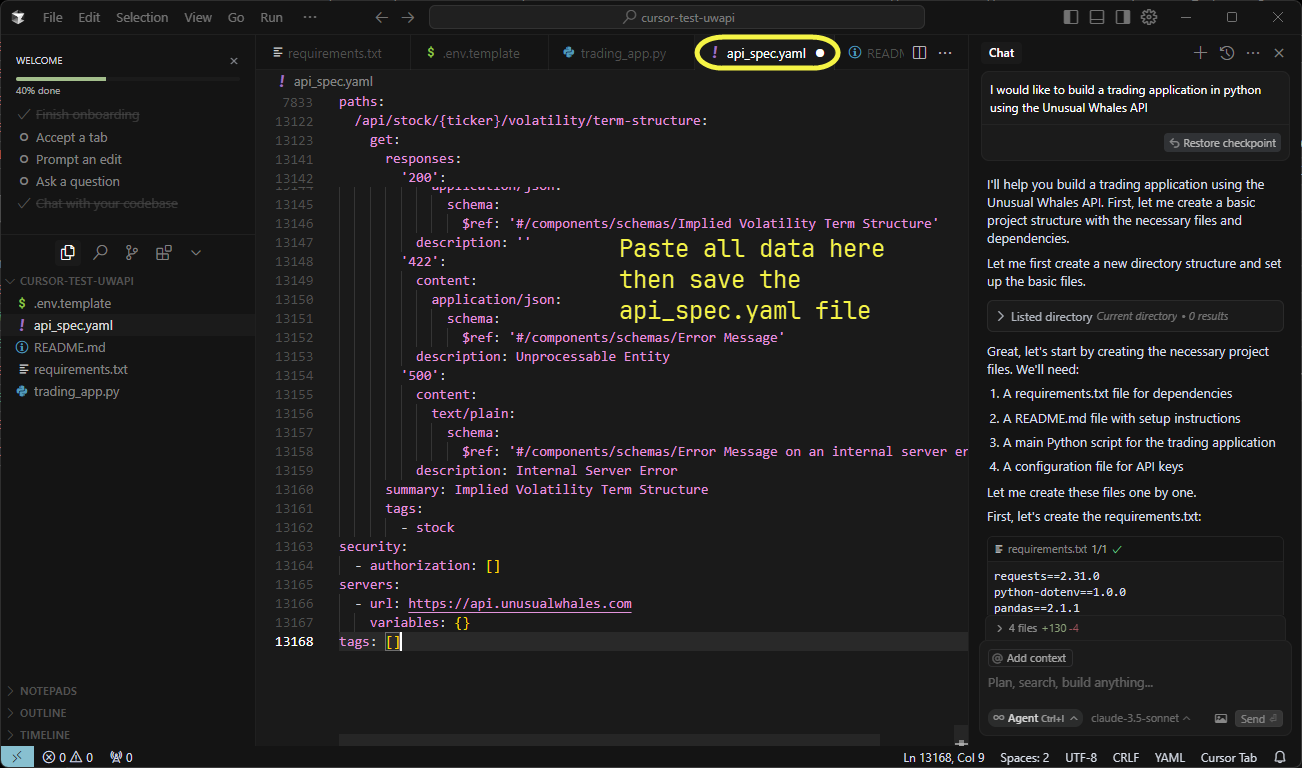Click the image attachment icon in chat

(x=1221, y=718)
